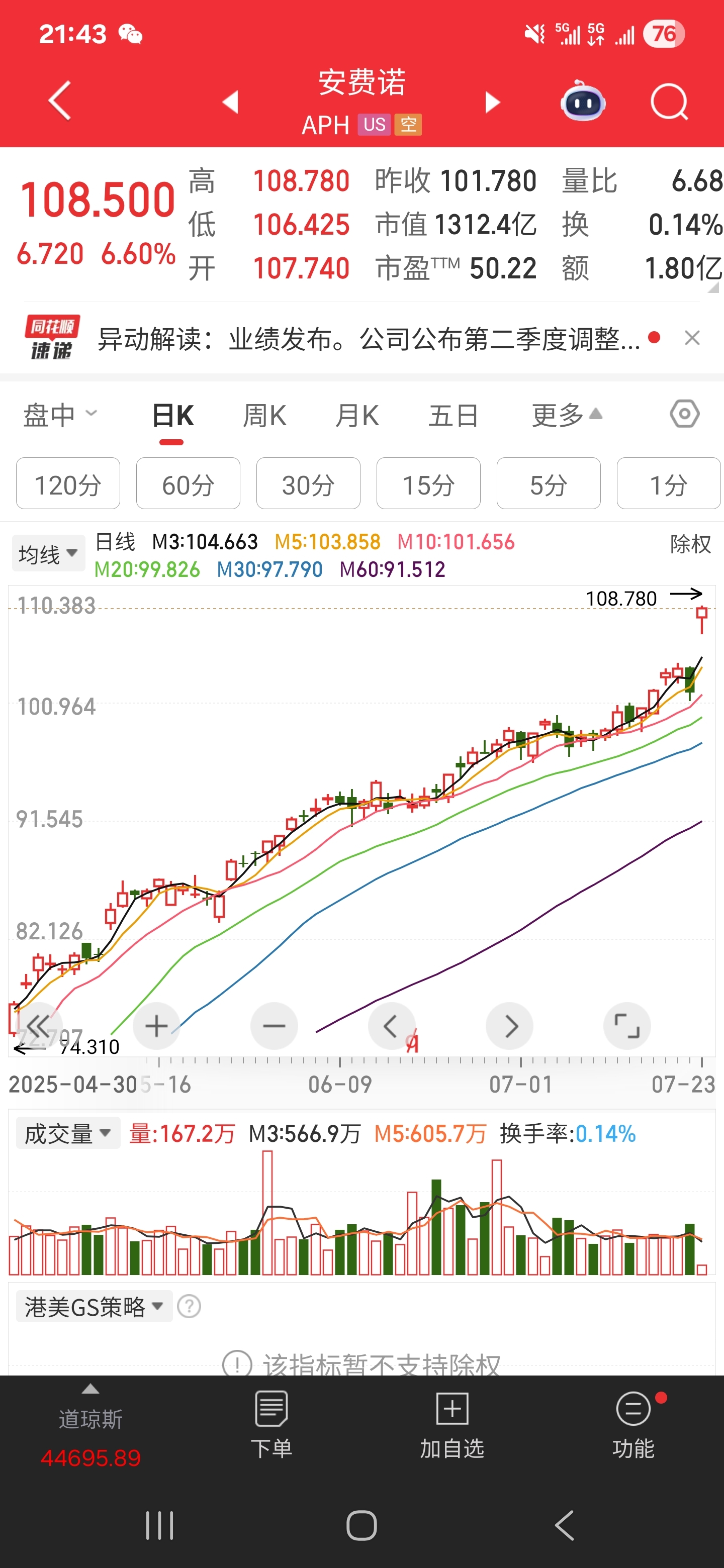Zoom out chart with minus button
724x1568 pixels.
coord(274,1026)
